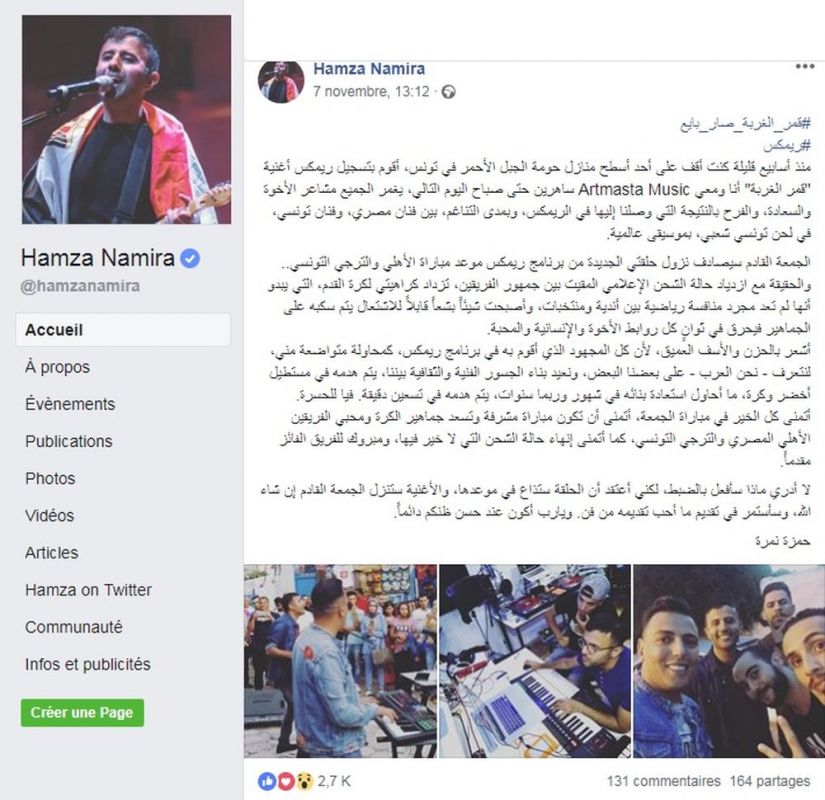825x800 pixels.
Task: Open the keyboard street performance photo
Action: pos(340,661)
